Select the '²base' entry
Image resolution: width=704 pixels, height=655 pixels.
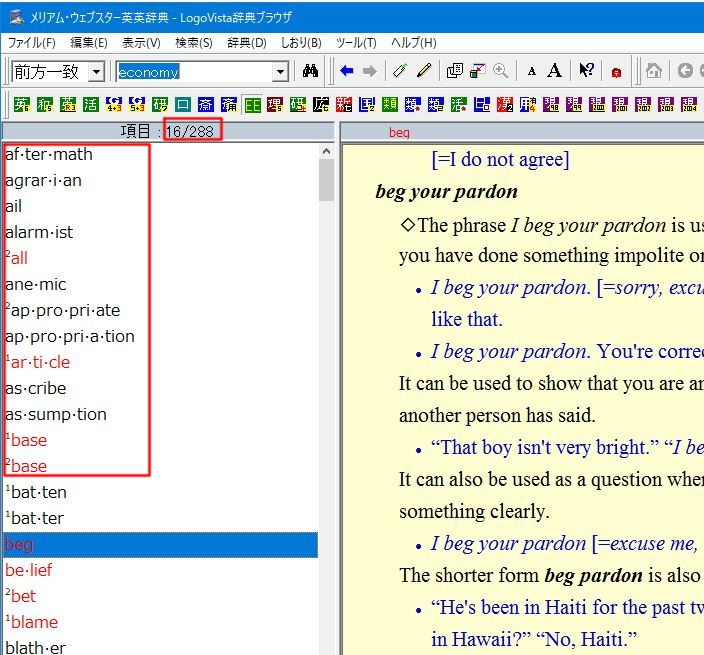pyautogui.click(x=26, y=466)
